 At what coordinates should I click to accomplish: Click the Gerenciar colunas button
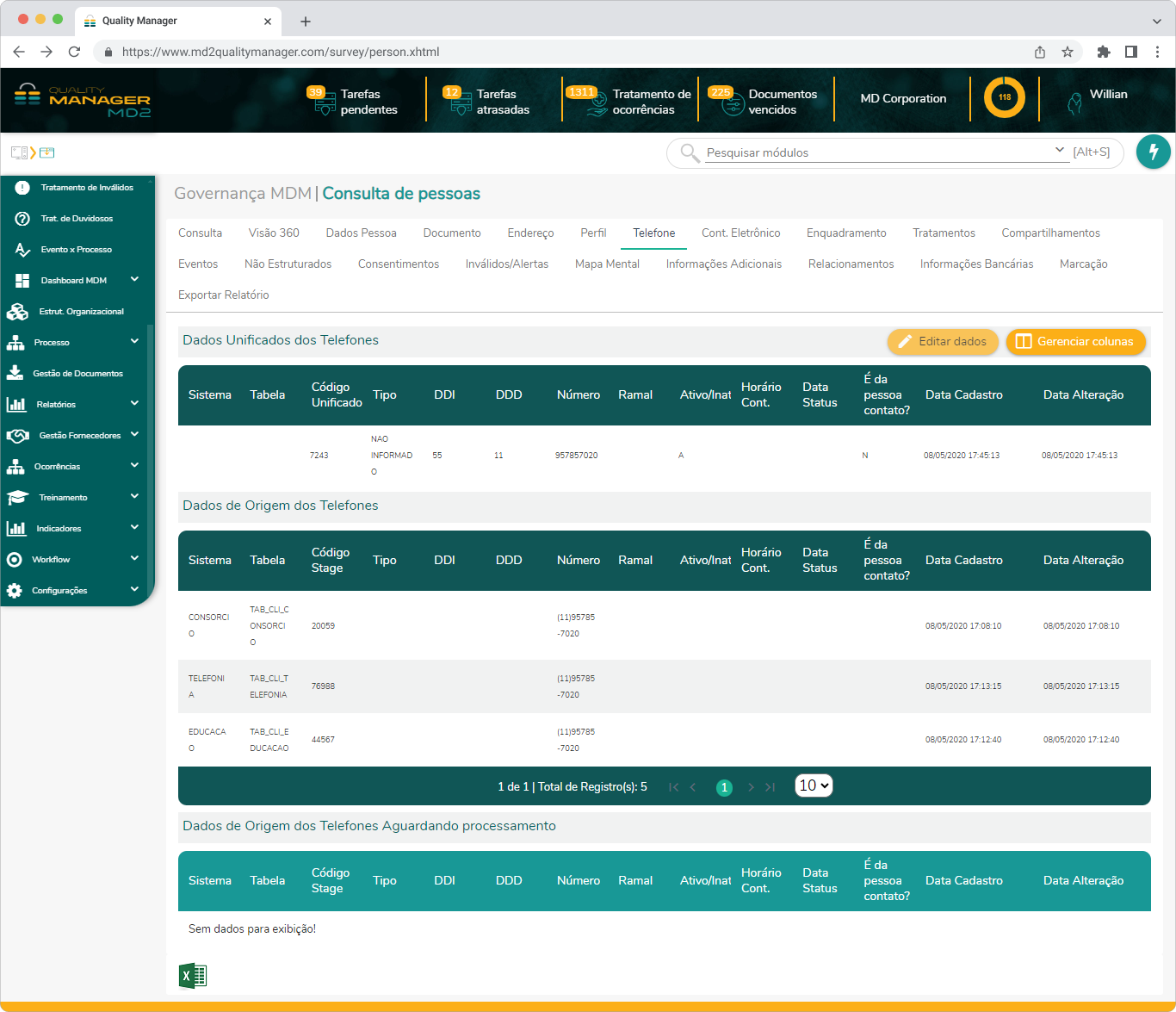click(x=1075, y=342)
